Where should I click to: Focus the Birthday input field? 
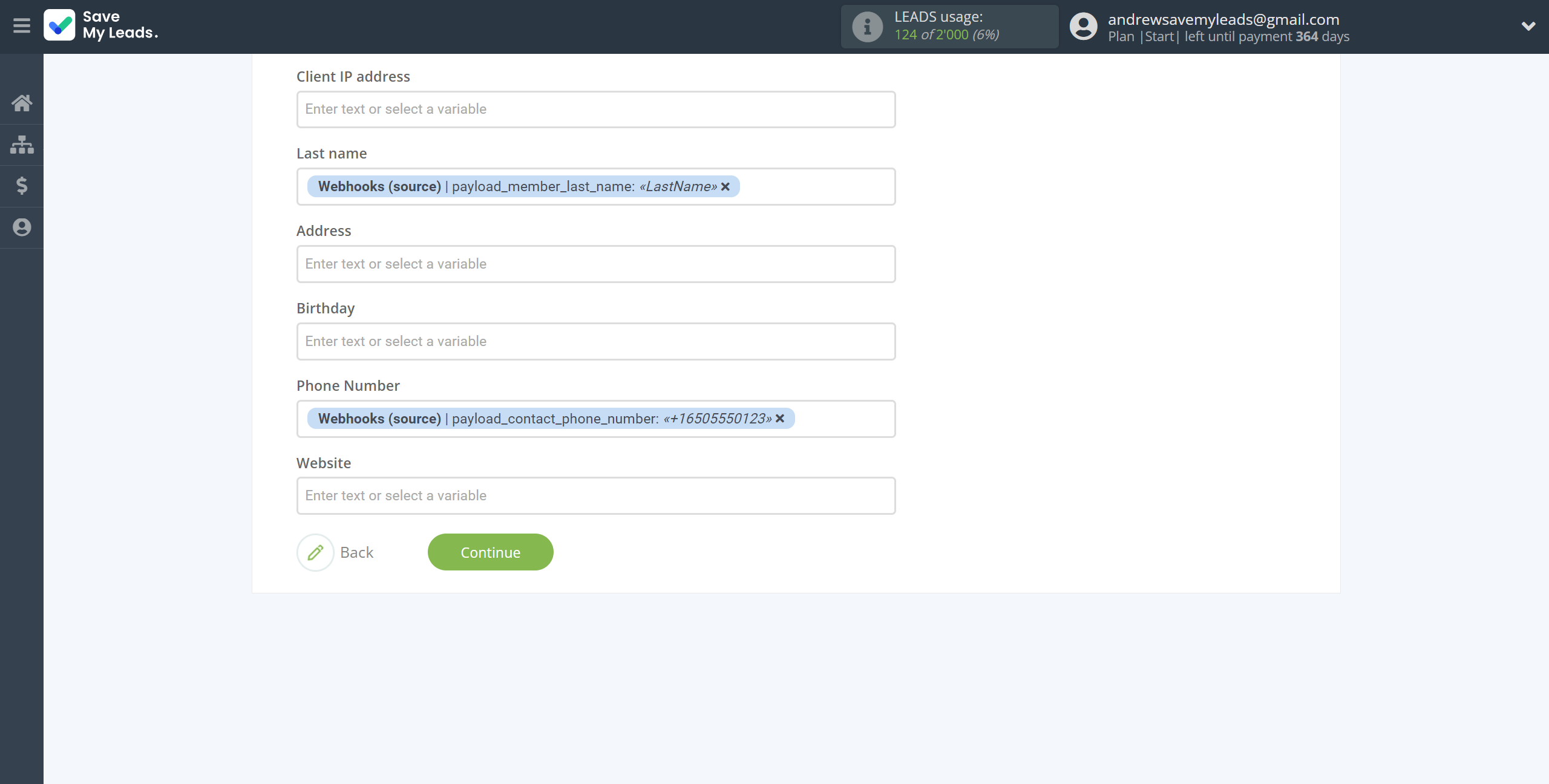point(596,341)
